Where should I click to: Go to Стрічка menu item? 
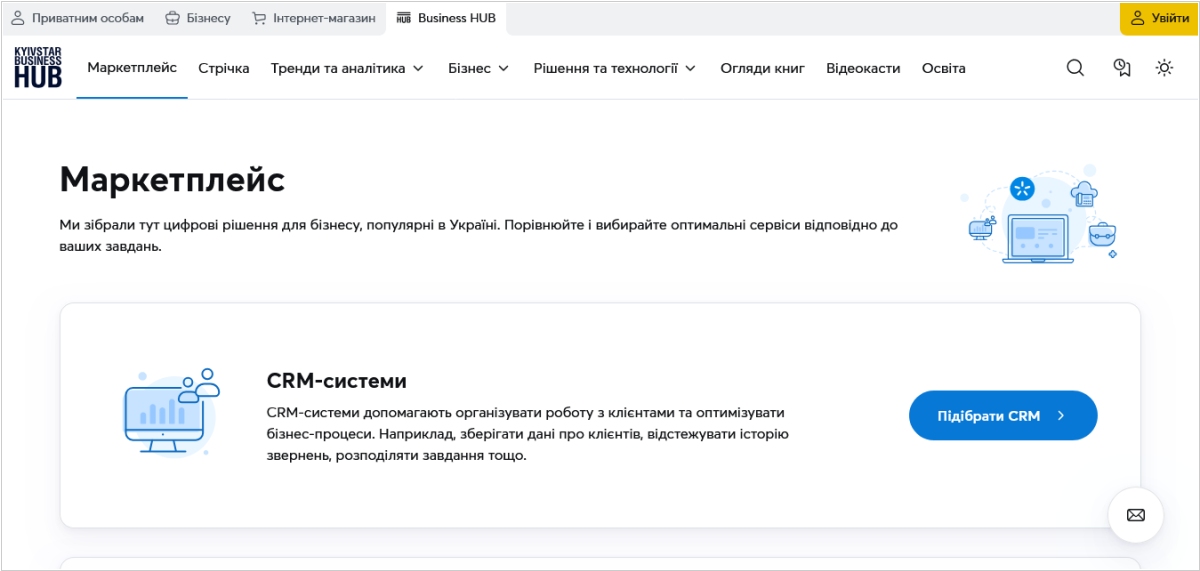[x=224, y=68]
